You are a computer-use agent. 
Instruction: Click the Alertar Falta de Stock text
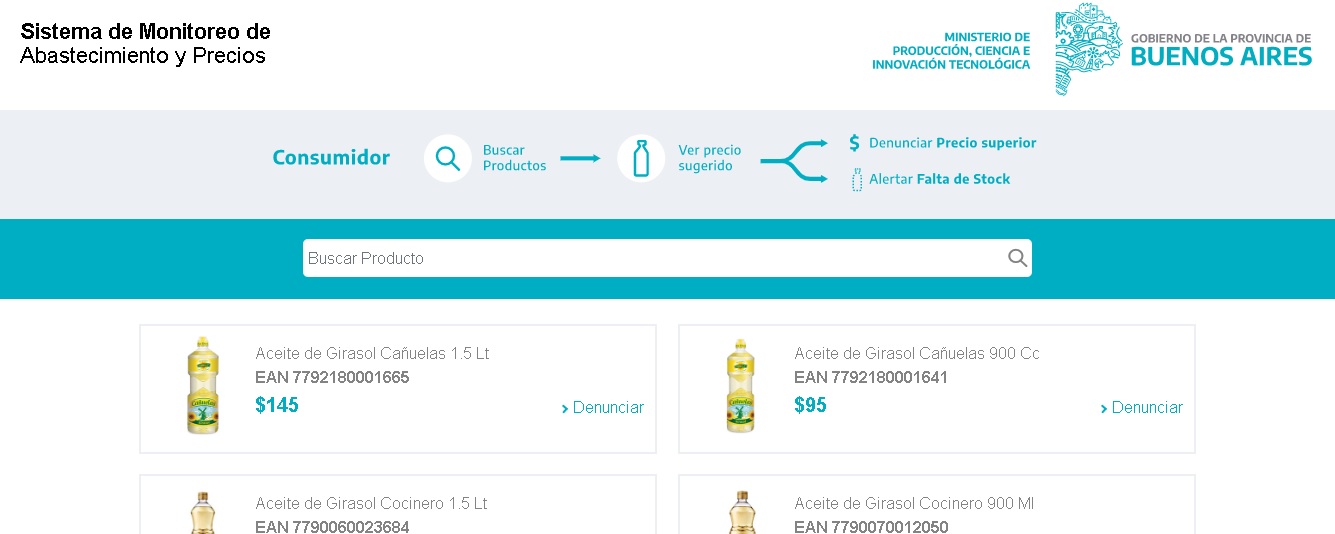click(x=940, y=179)
